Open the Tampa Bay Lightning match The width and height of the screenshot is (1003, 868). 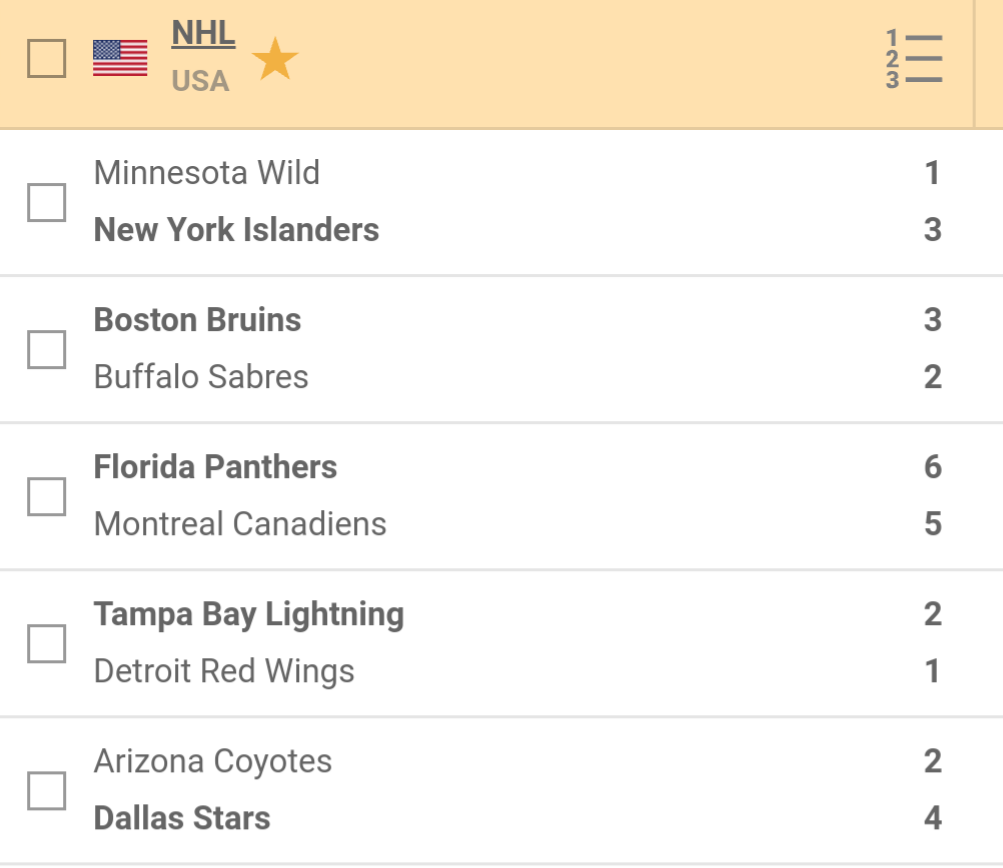(248, 614)
